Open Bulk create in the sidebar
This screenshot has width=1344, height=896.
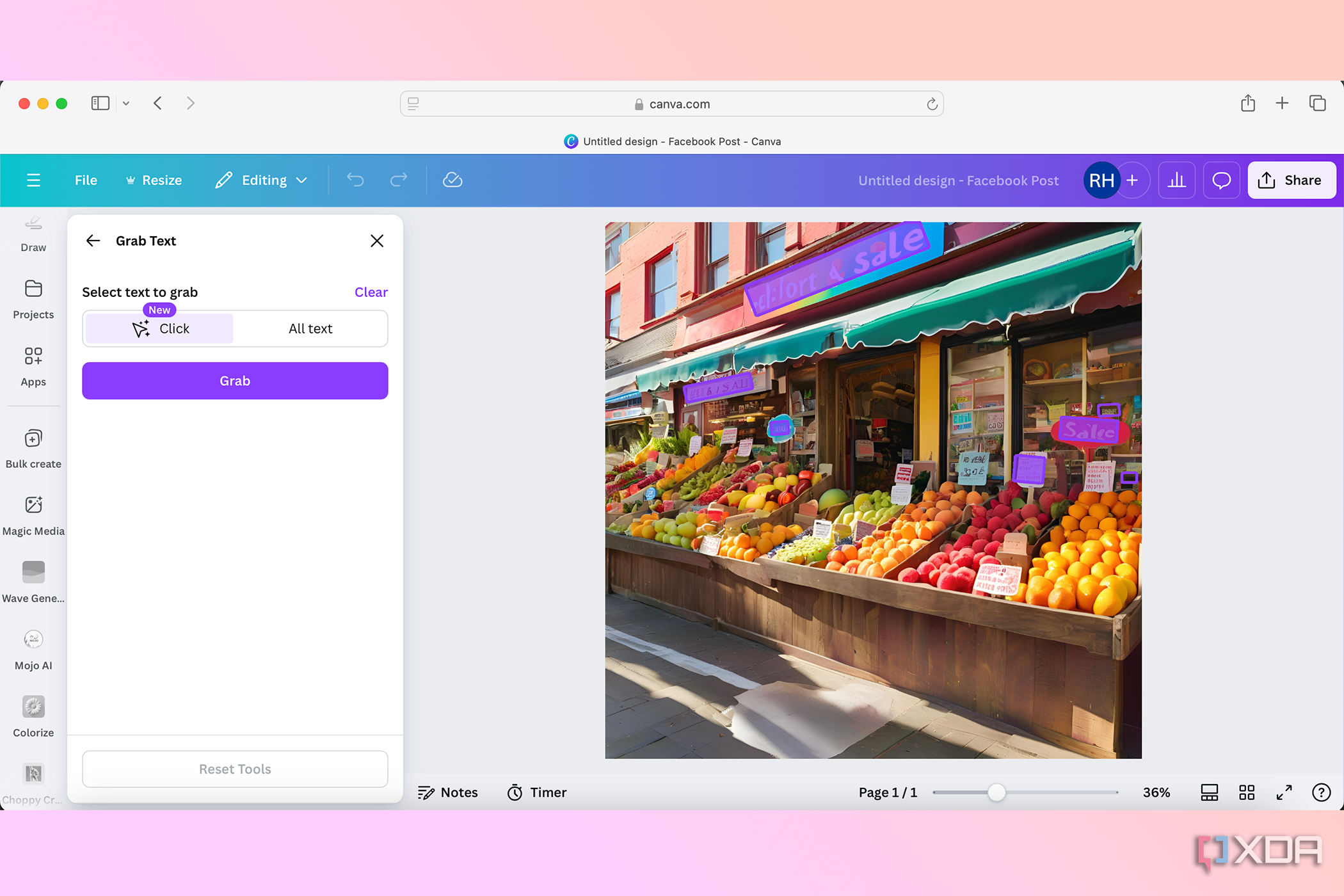click(x=33, y=449)
